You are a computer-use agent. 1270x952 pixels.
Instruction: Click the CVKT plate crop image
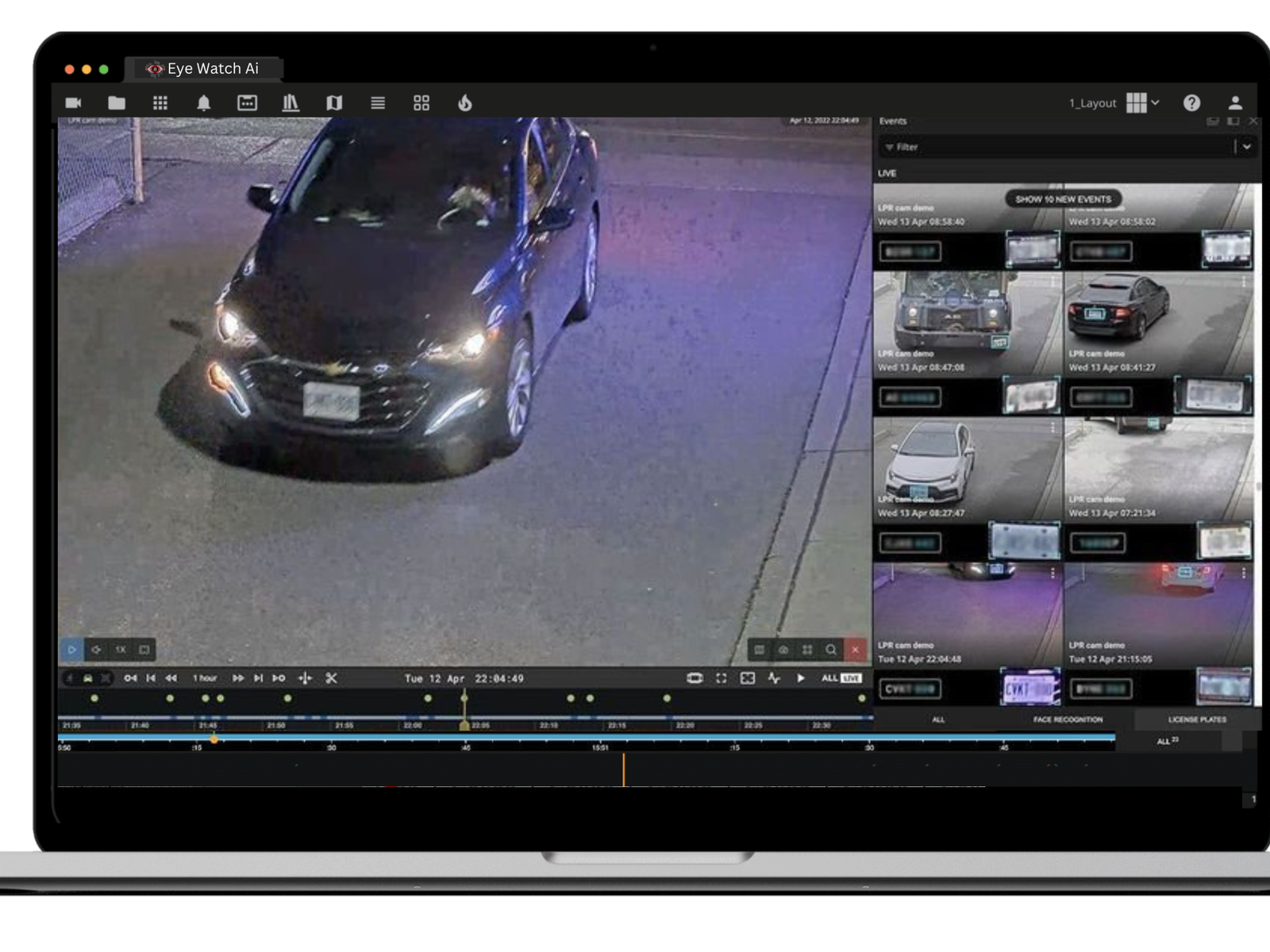coord(1030,687)
